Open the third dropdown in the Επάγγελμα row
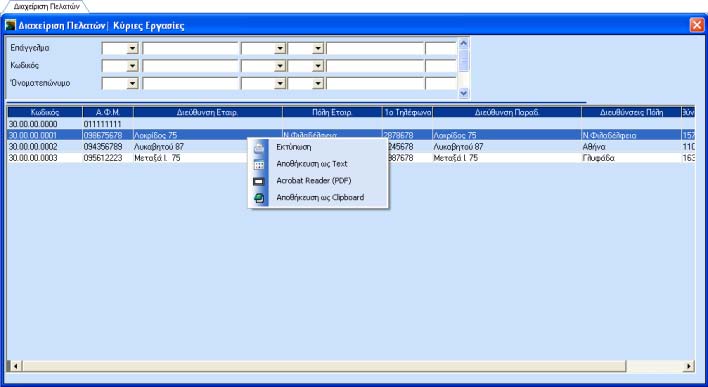The height and width of the screenshot is (387, 708). tap(318, 48)
